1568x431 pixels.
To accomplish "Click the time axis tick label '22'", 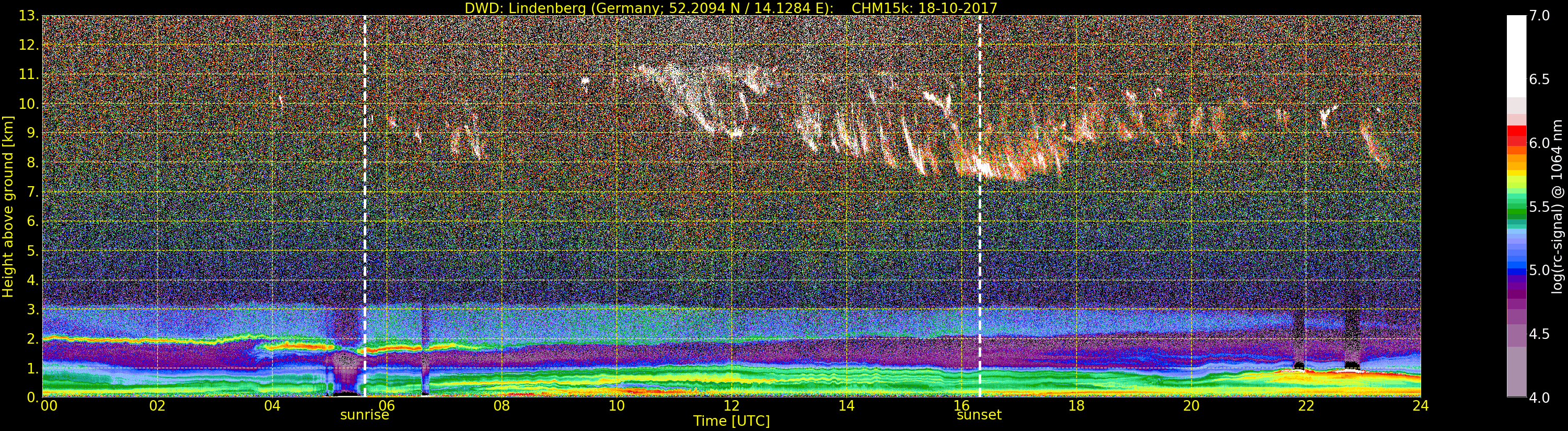I will [1306, 406].
